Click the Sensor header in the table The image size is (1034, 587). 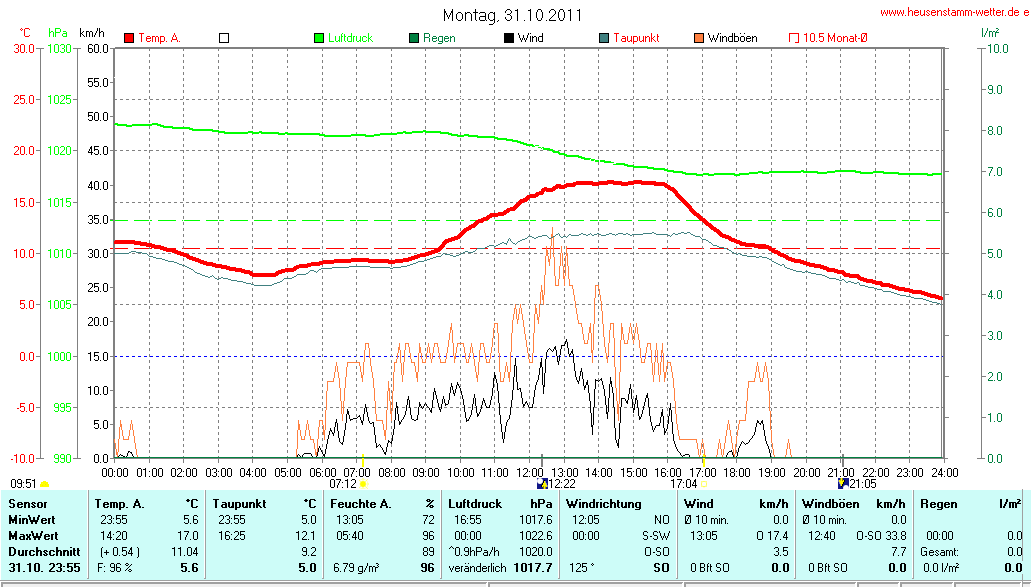point(28,503)
